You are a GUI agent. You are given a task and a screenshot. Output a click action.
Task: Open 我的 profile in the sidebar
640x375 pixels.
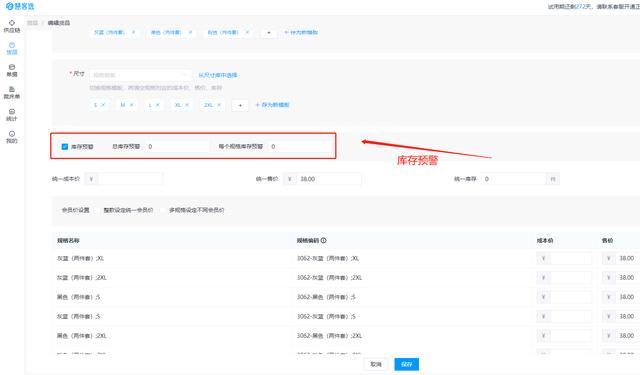pyautogui.click(x=12, y=137)
